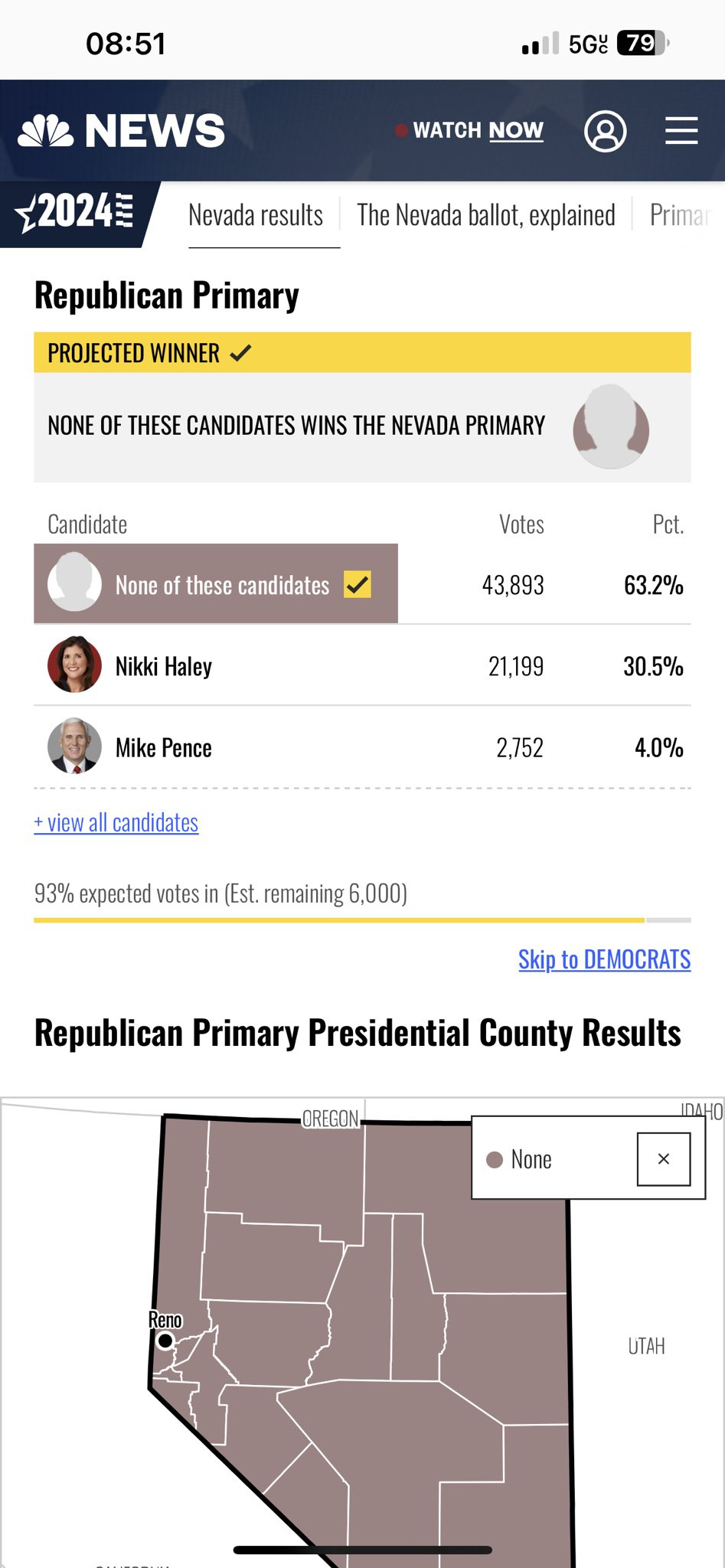Open the user account profile icon
725x1568 pixels.
[605, 131]
